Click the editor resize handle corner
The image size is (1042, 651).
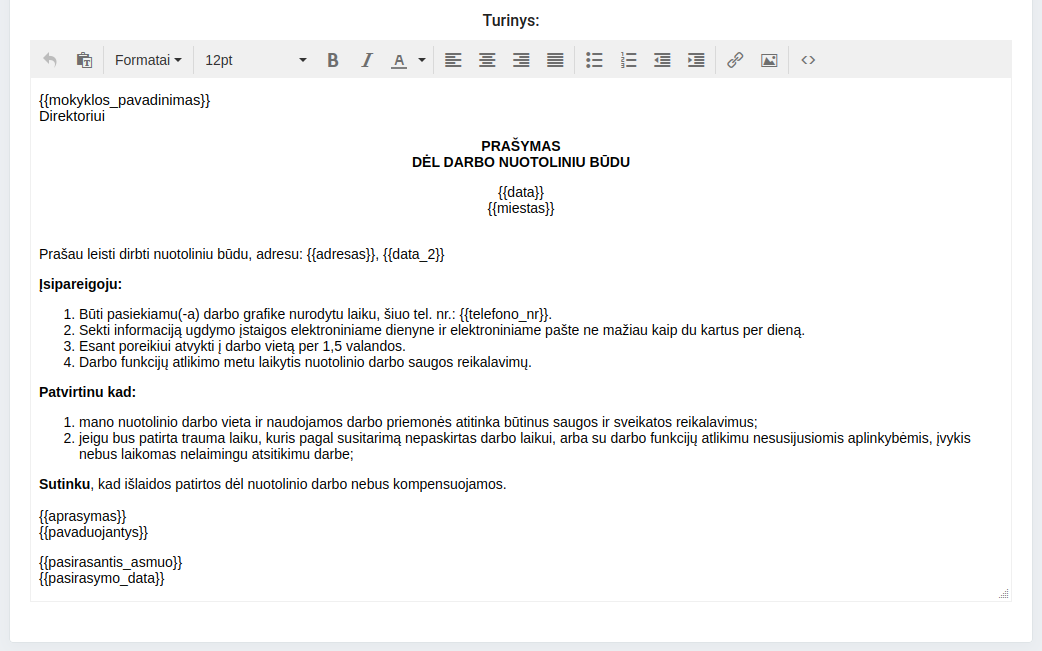click(x=1003, y=594)
